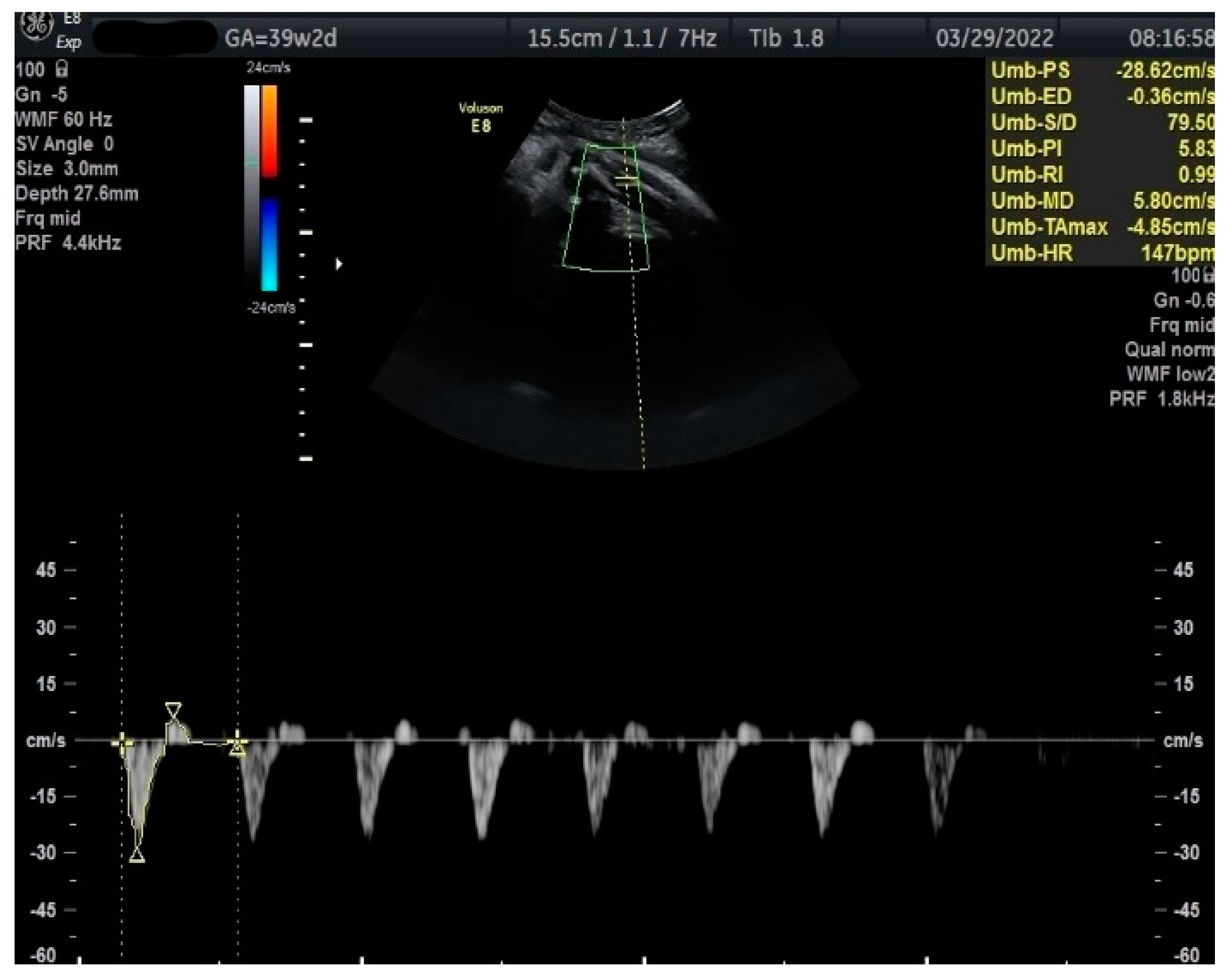This screenshot has height=980, width=1229.
Task: Click the blue-cyan color velocity bar
Action: 270,244
